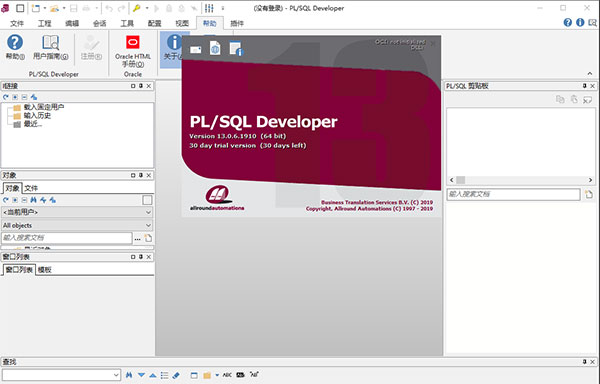
Task: Click the 对象 panel search input field
Action: pyautogui.click(x=67, y=238)
